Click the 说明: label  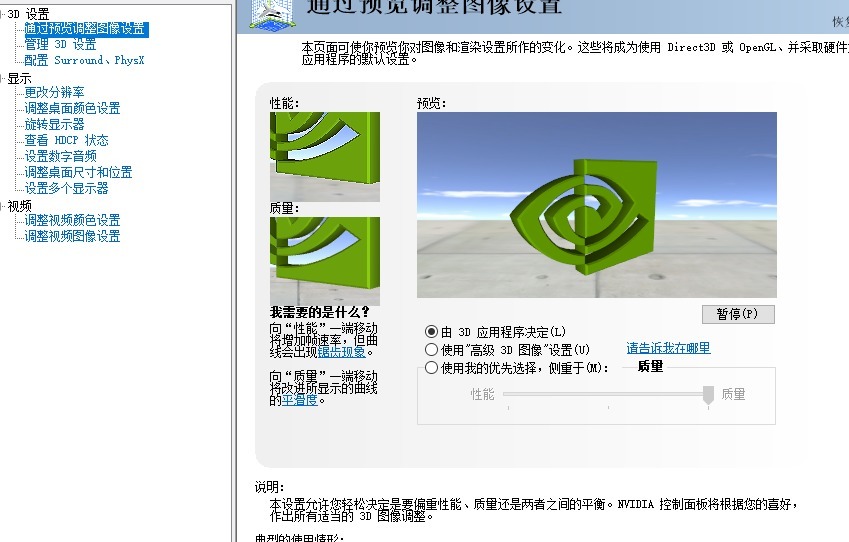coord(269,487)
